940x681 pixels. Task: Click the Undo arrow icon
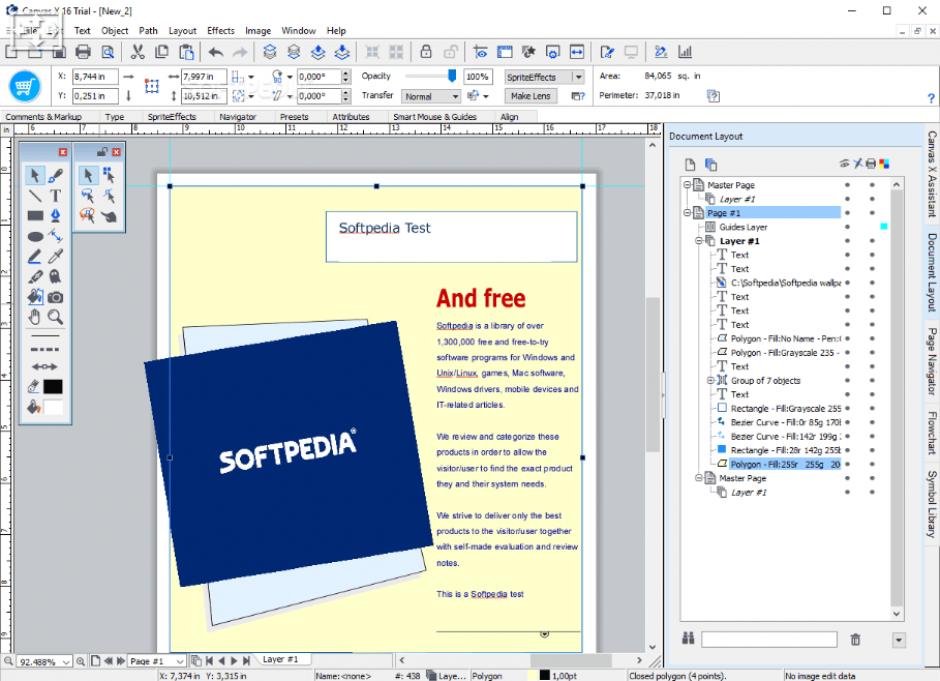215,52
